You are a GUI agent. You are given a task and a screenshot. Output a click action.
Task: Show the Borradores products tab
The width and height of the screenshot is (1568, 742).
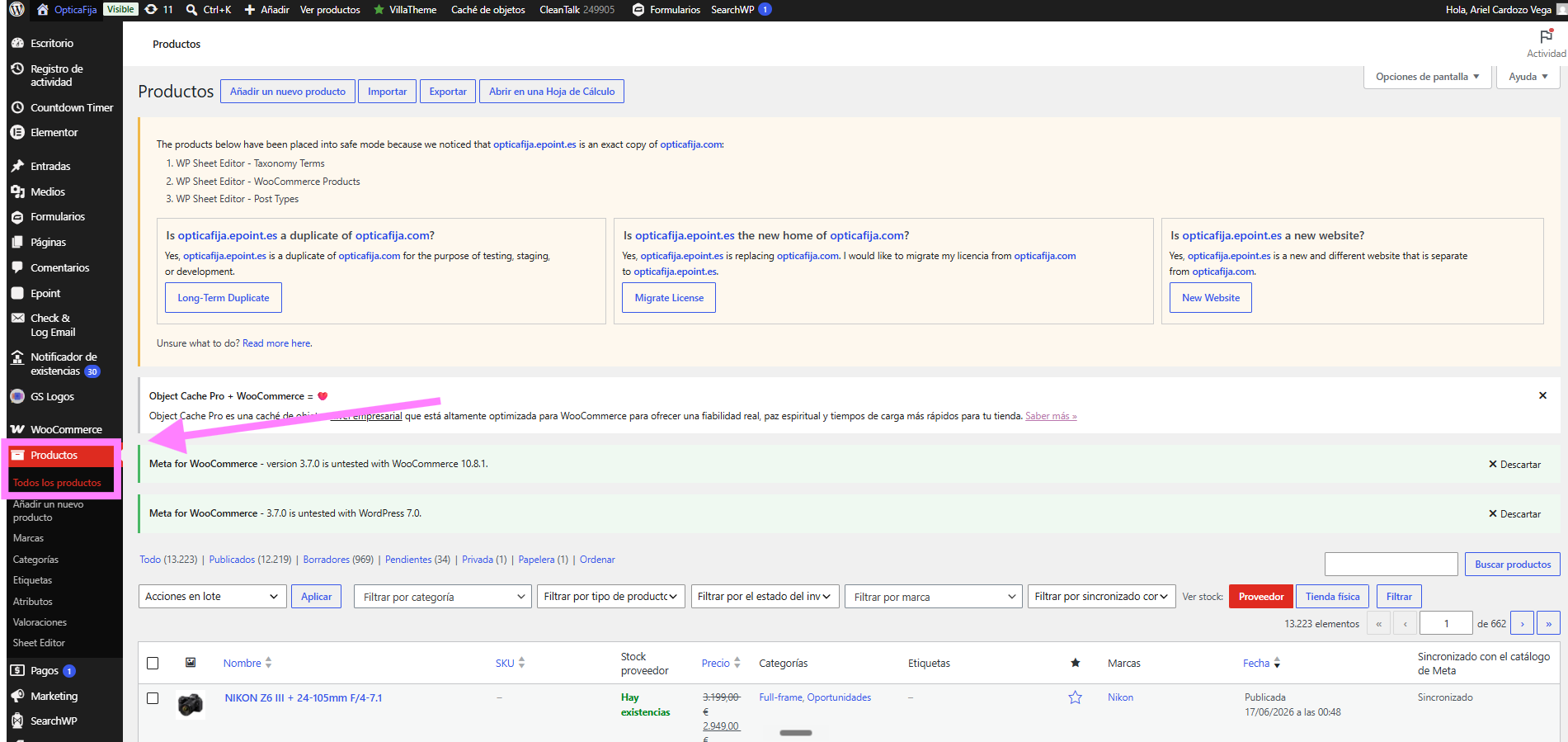point(326,559)
